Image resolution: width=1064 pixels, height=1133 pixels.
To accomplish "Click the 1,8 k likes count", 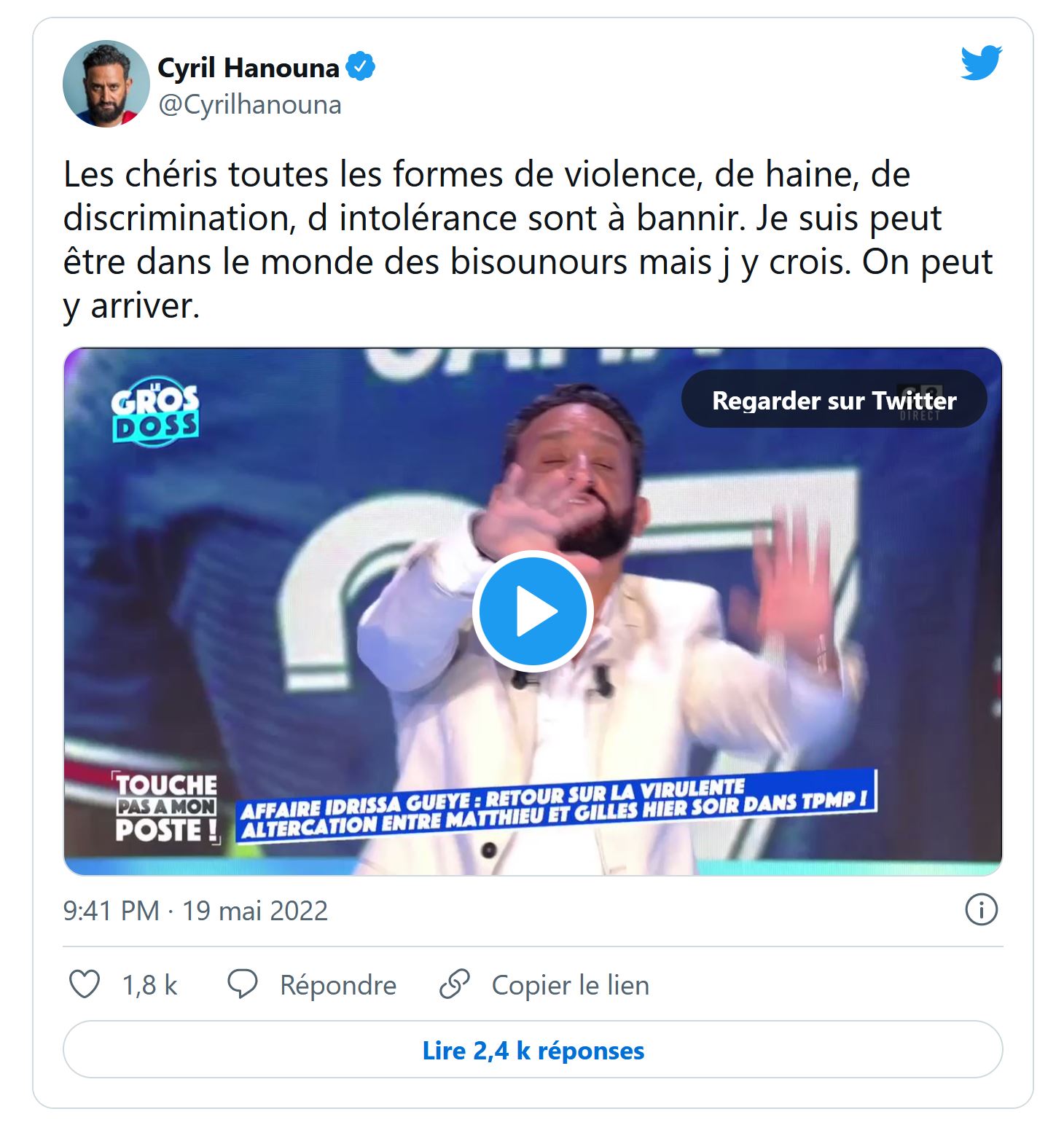I will (149, 985).
